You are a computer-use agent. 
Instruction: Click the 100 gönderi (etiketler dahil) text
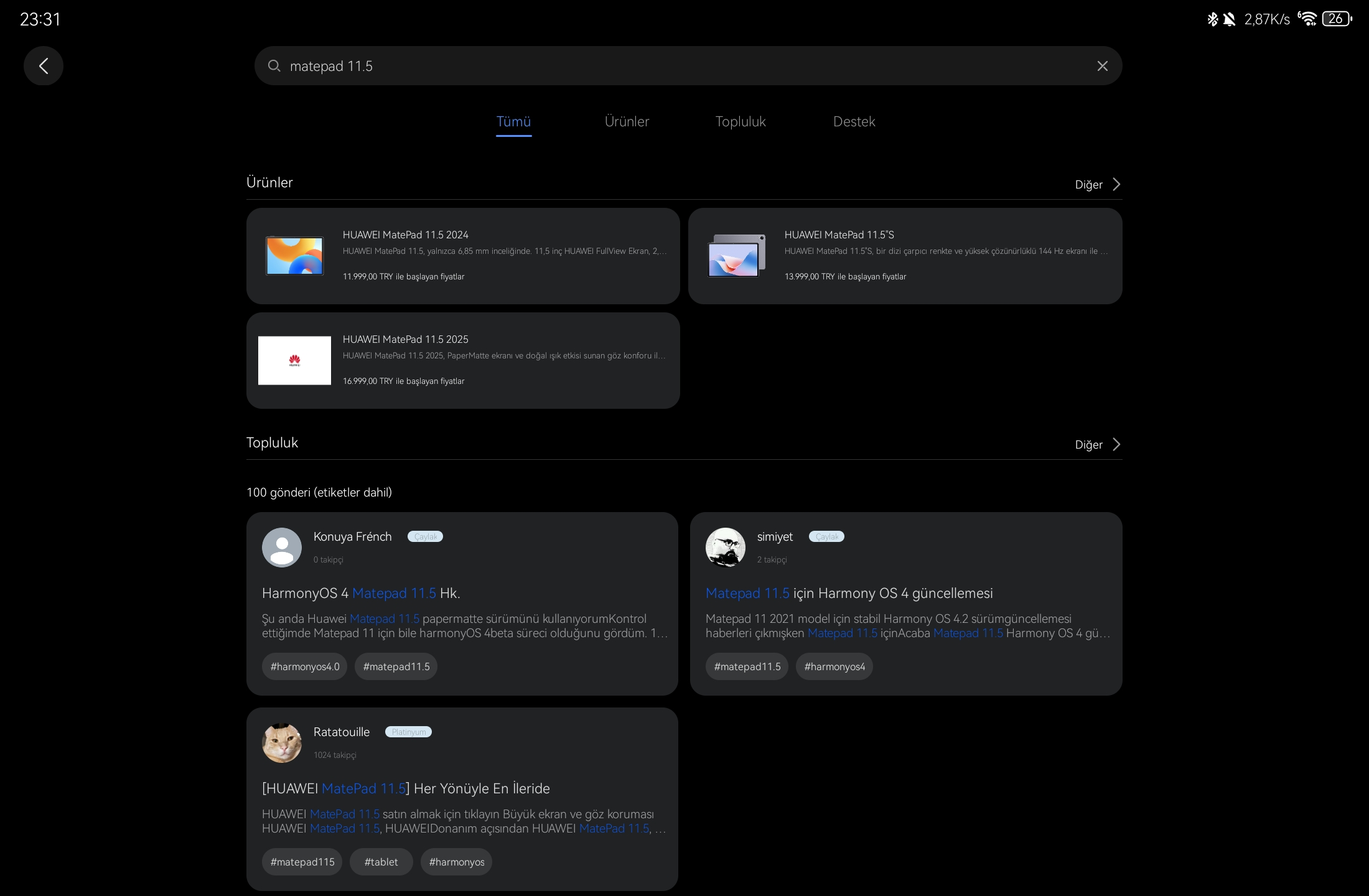point(319,492)
